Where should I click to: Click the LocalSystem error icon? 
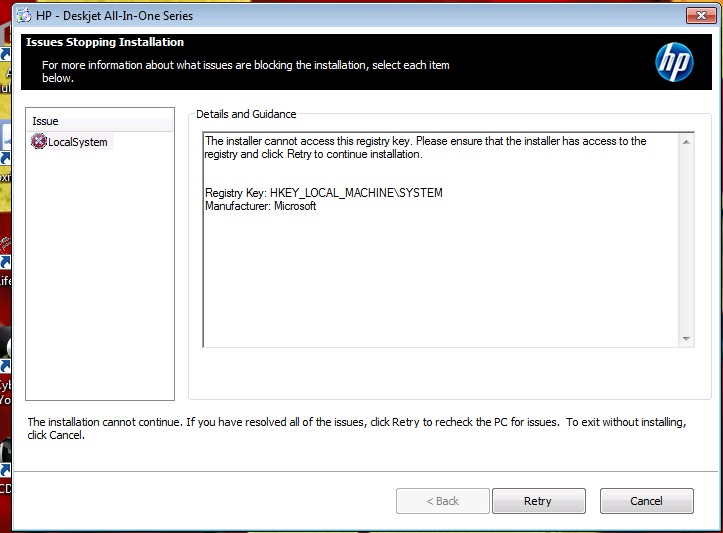39,141
